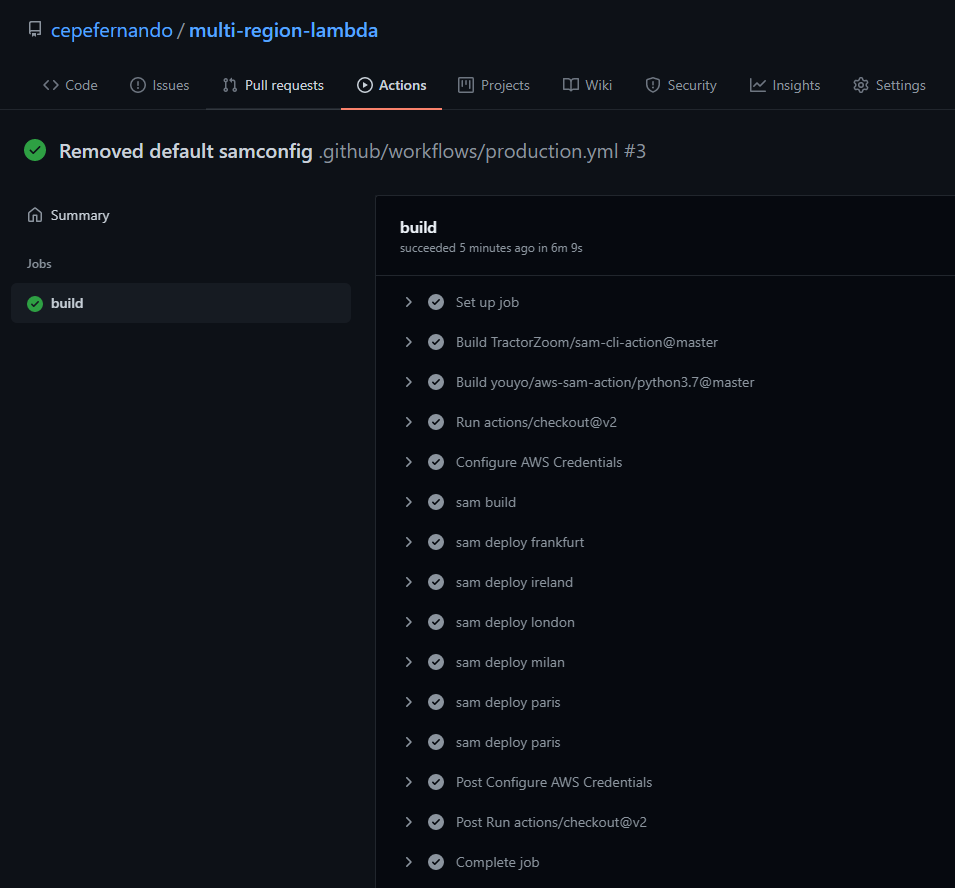This screenshot has width=955, height=888.
Task: Click the repository icon beside cepefernando
Action: click(35, 29)
